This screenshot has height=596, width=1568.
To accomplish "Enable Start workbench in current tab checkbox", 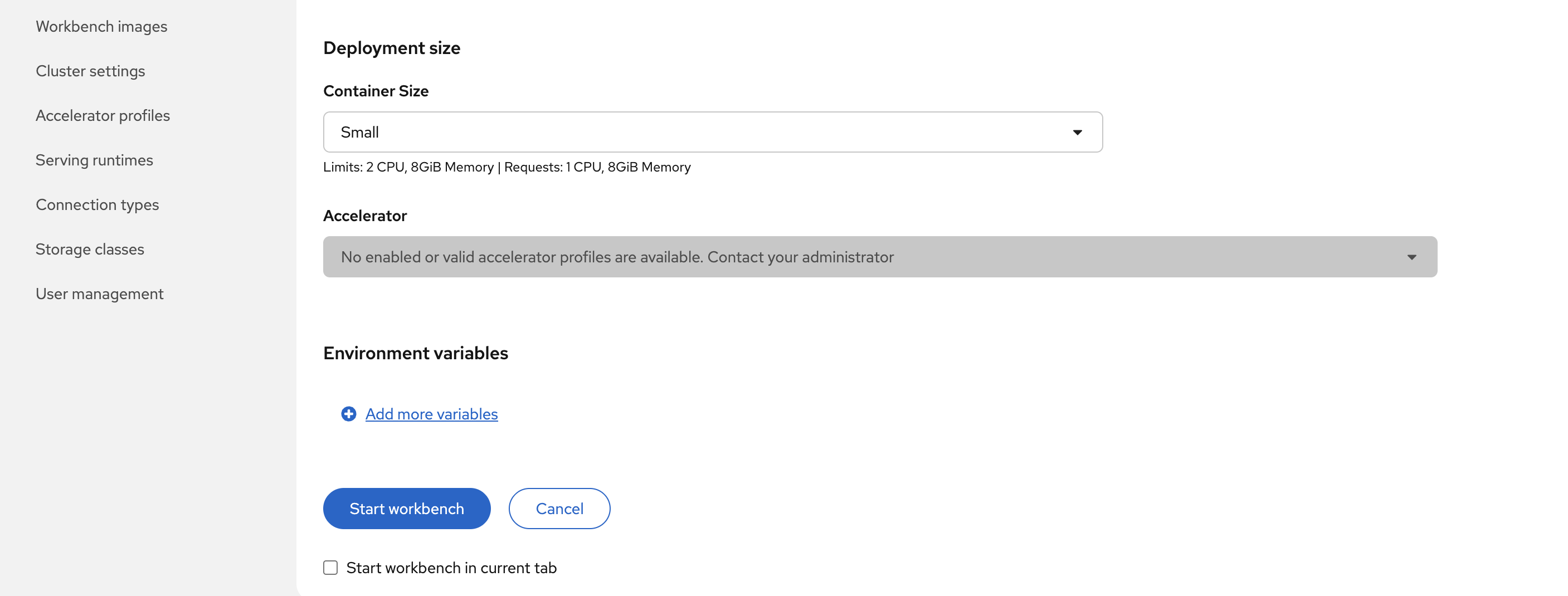I will [330, 568].
